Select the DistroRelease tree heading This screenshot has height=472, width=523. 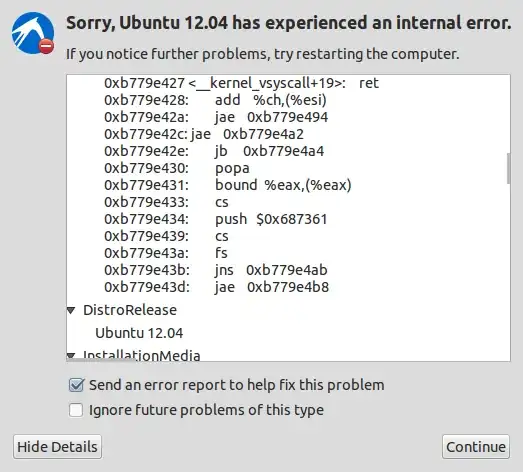coord(130,310)
